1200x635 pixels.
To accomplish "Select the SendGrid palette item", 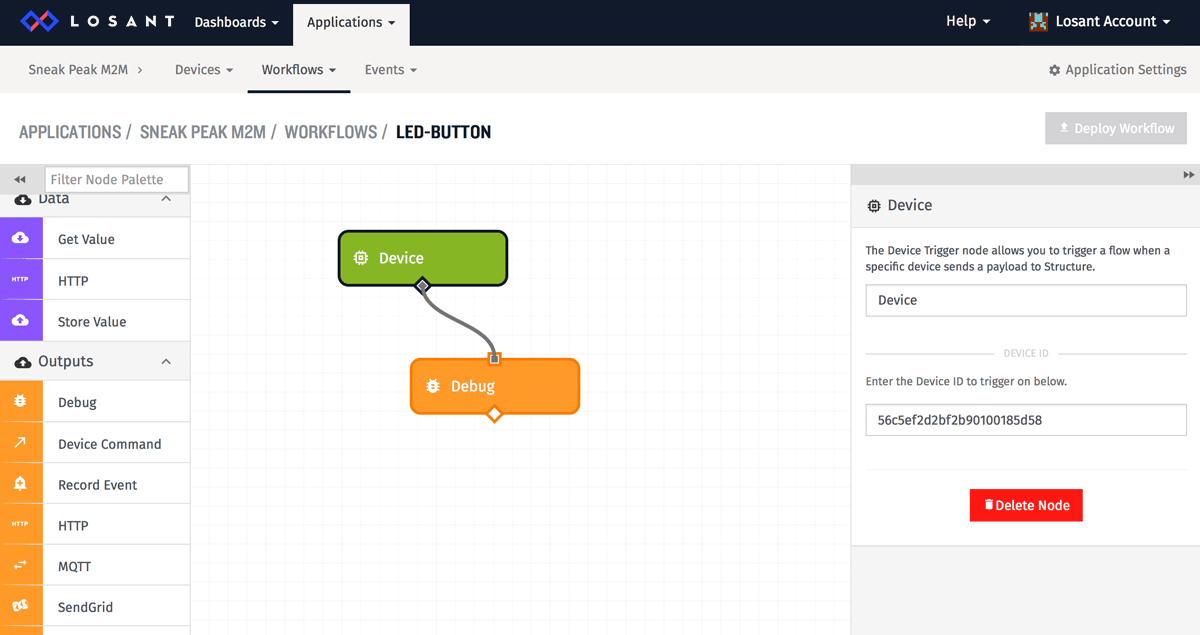I will [x=95, y=607].
